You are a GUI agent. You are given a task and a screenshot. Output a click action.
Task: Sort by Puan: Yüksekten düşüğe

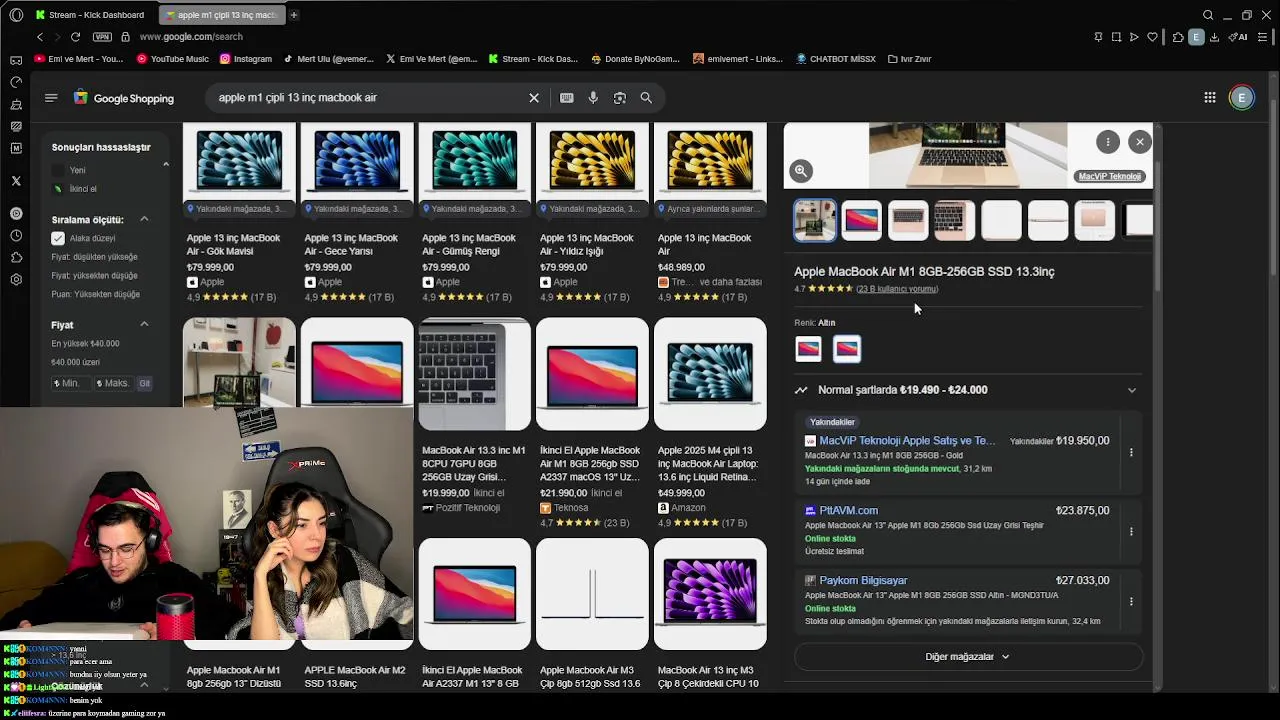[96, 295]
